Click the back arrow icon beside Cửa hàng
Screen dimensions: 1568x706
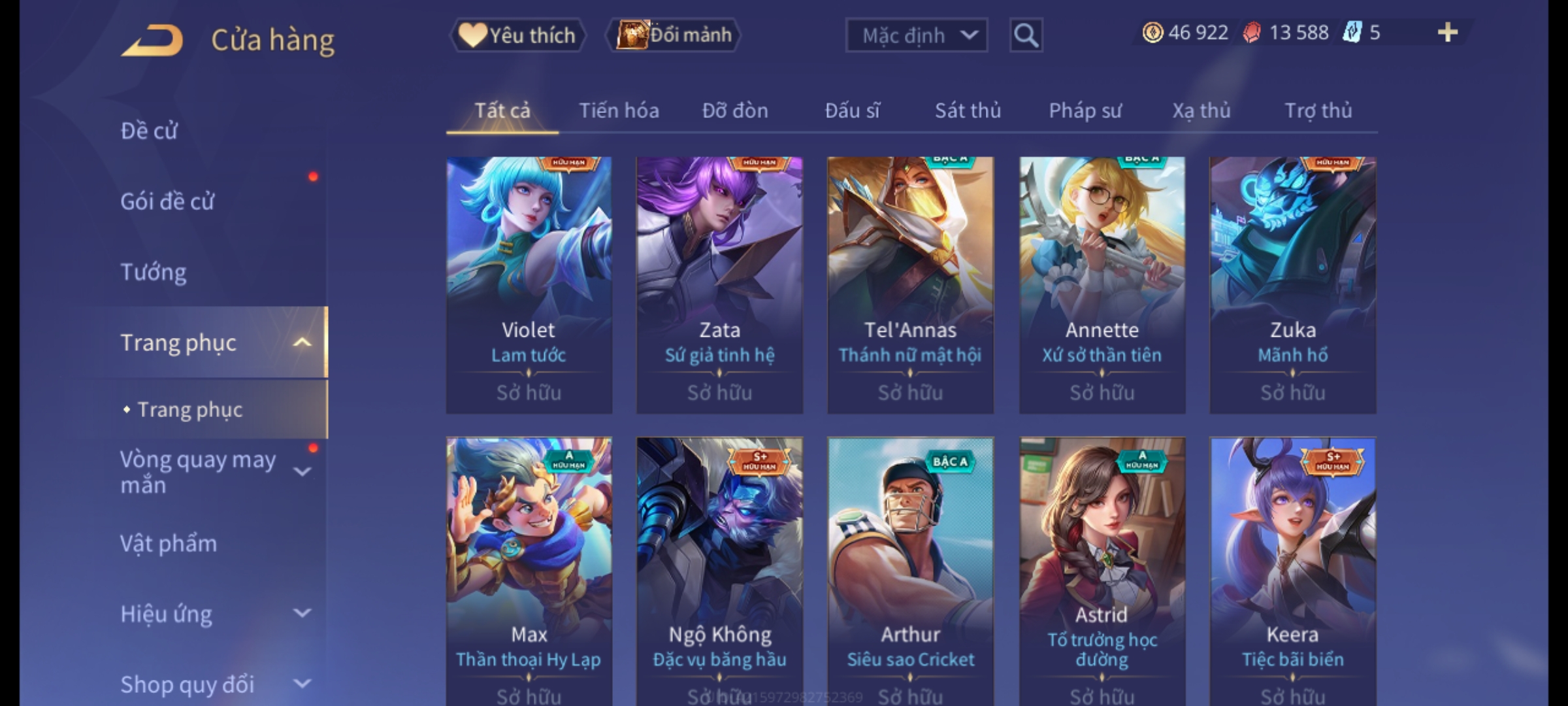click(152, 40)
